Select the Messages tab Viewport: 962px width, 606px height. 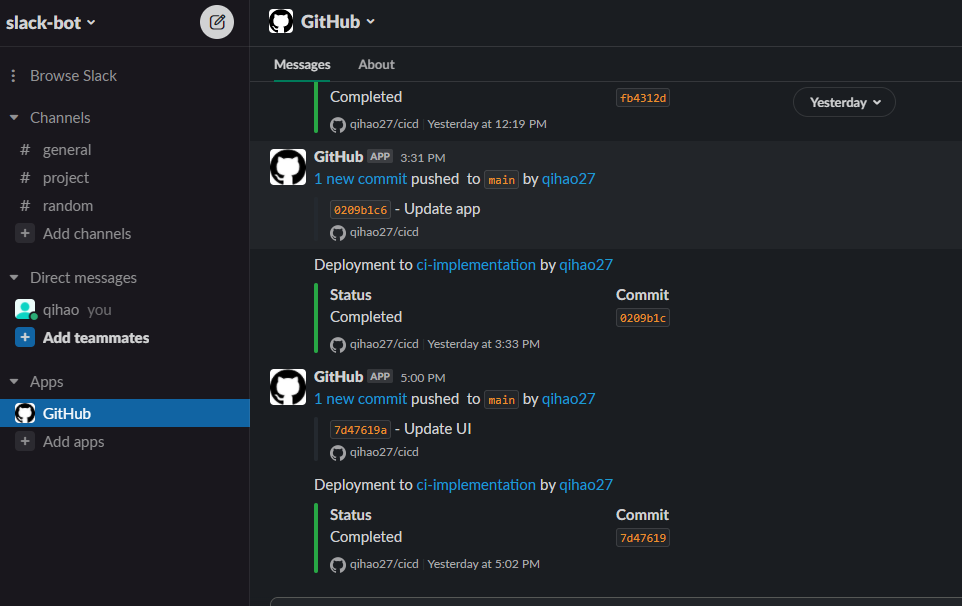tap(302, 64)
